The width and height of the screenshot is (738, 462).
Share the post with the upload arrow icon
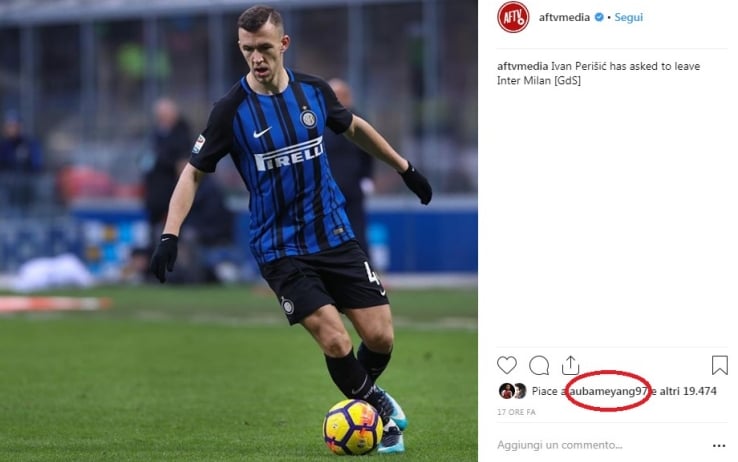click(x=570, y=365)
